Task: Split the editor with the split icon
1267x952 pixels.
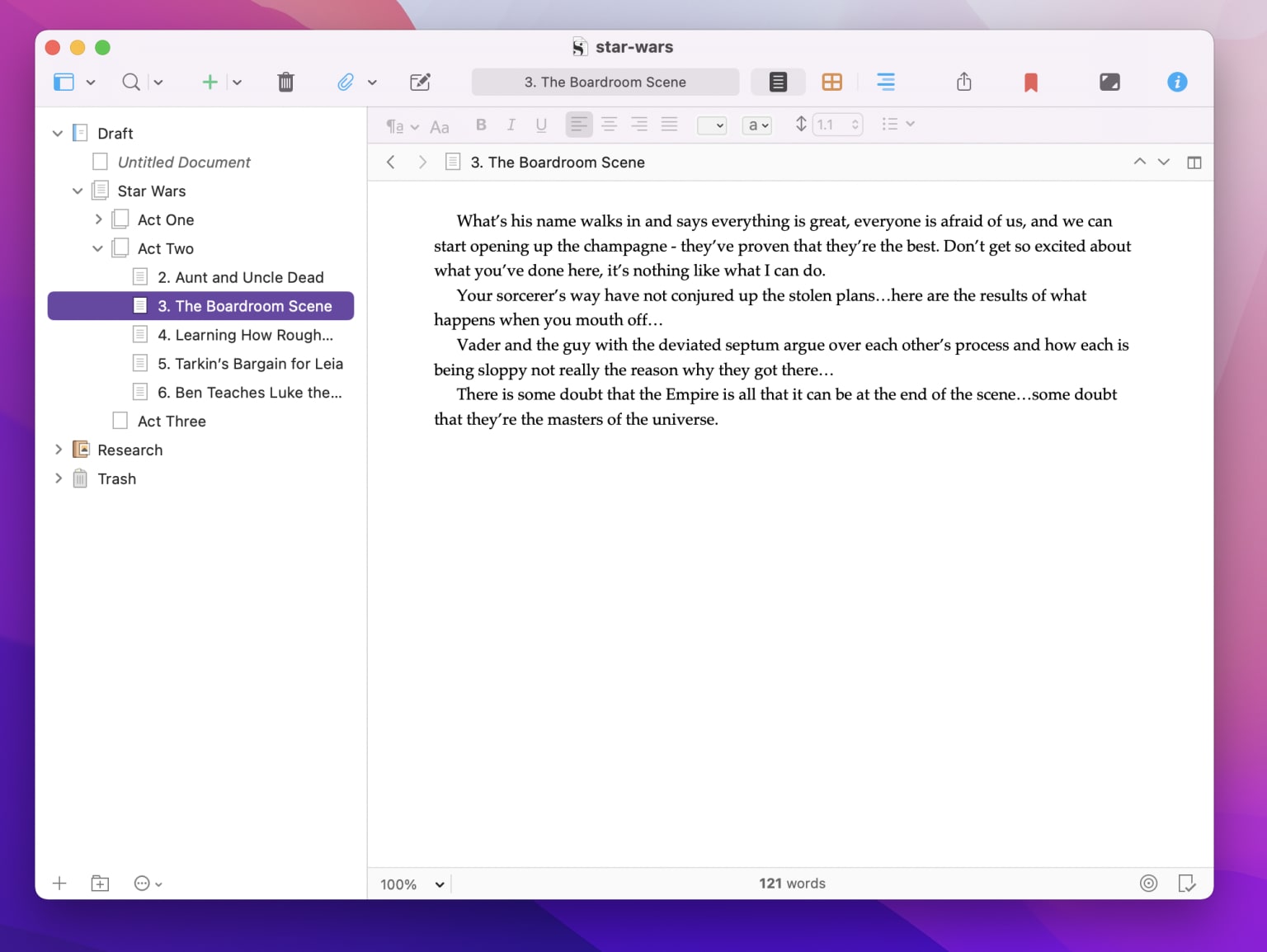Action: (1194, 163)
